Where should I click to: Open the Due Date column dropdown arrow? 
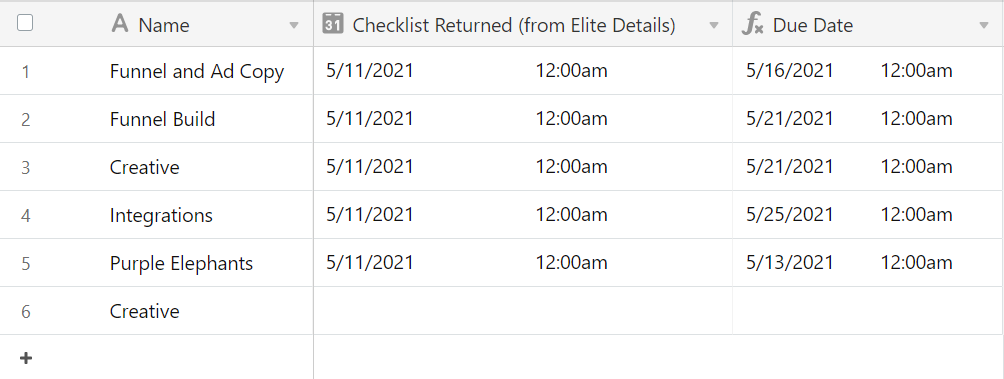(x=984, y=26)
